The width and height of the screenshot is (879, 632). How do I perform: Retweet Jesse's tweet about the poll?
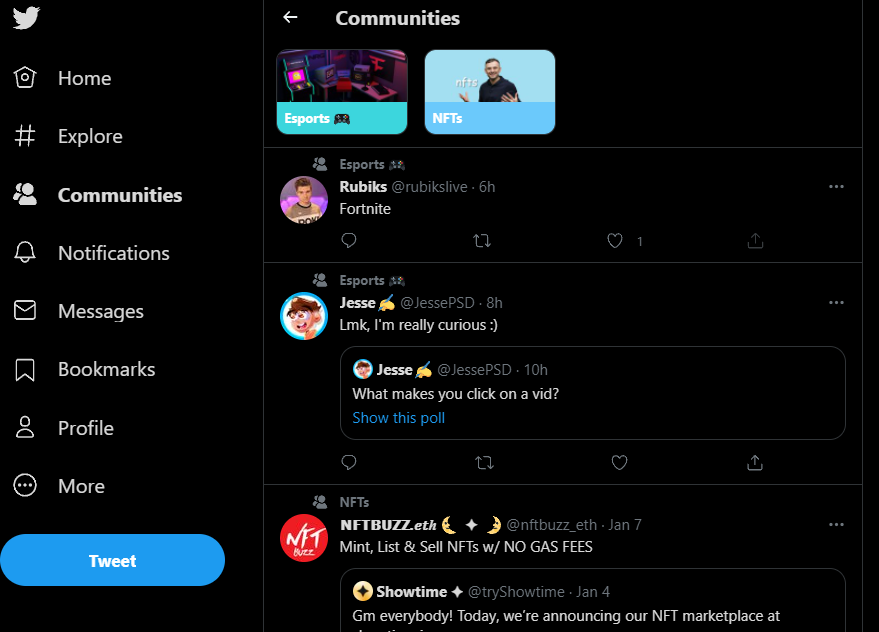pos(484,462)
